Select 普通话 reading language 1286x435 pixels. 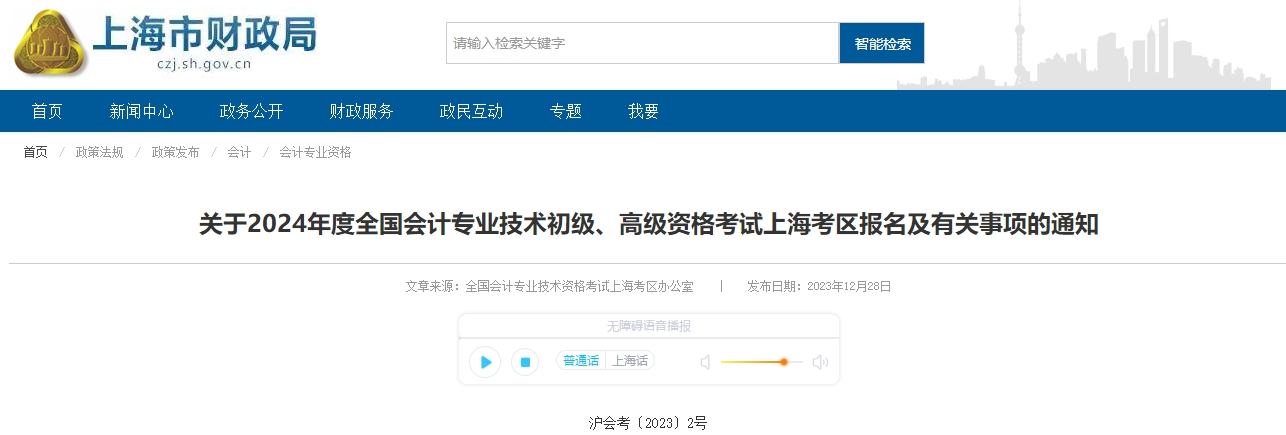click(x=581, y=361)
